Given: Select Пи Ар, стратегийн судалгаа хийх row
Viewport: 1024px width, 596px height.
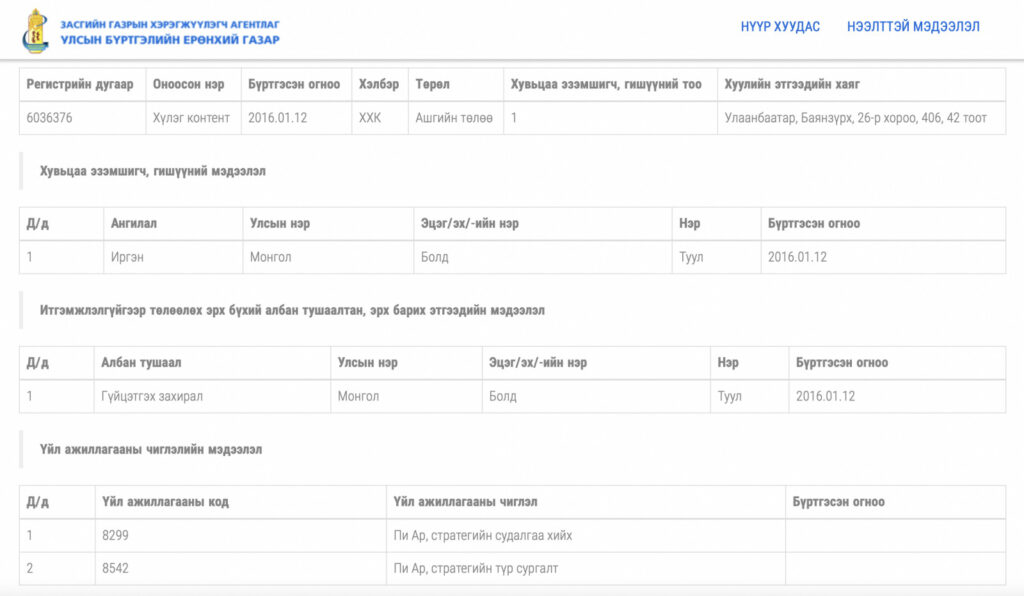Looking at the screenshot, I should pyautogui.click(x=483, y=535).
